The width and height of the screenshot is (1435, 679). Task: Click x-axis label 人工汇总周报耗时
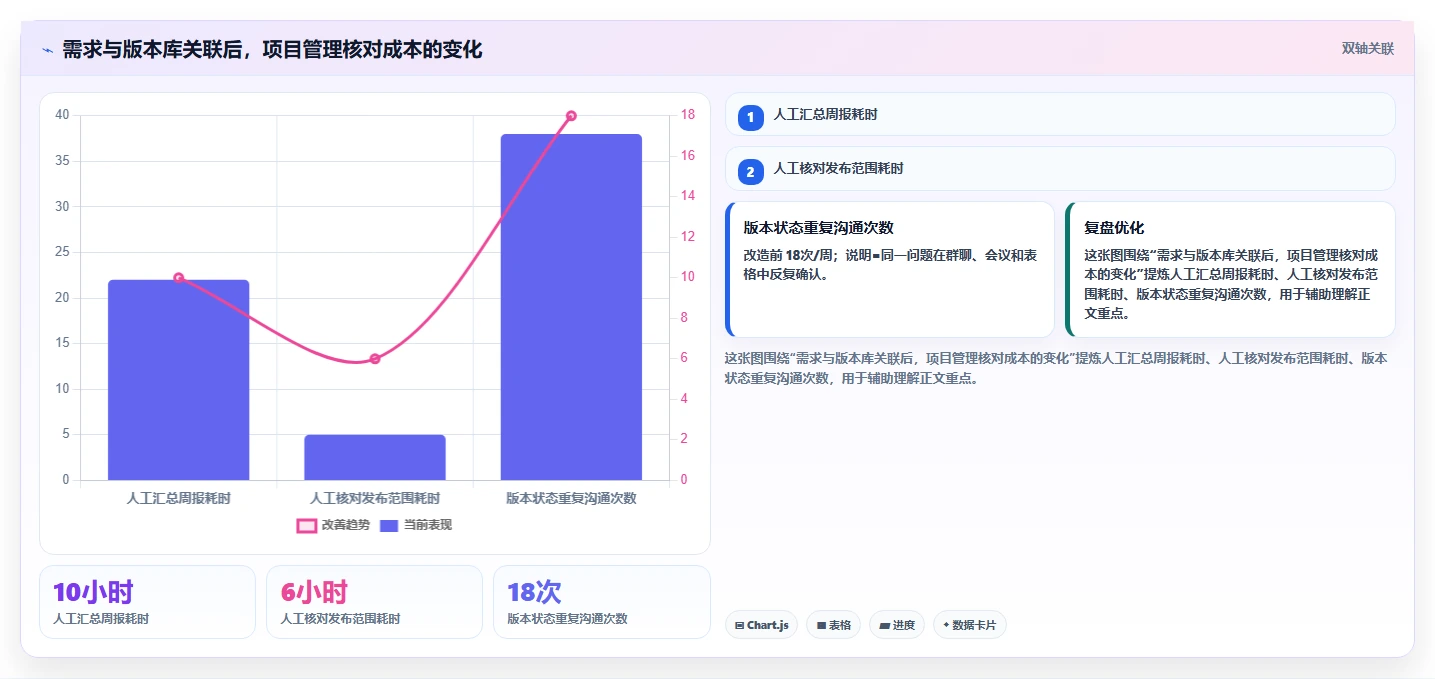tap(179, 497)
